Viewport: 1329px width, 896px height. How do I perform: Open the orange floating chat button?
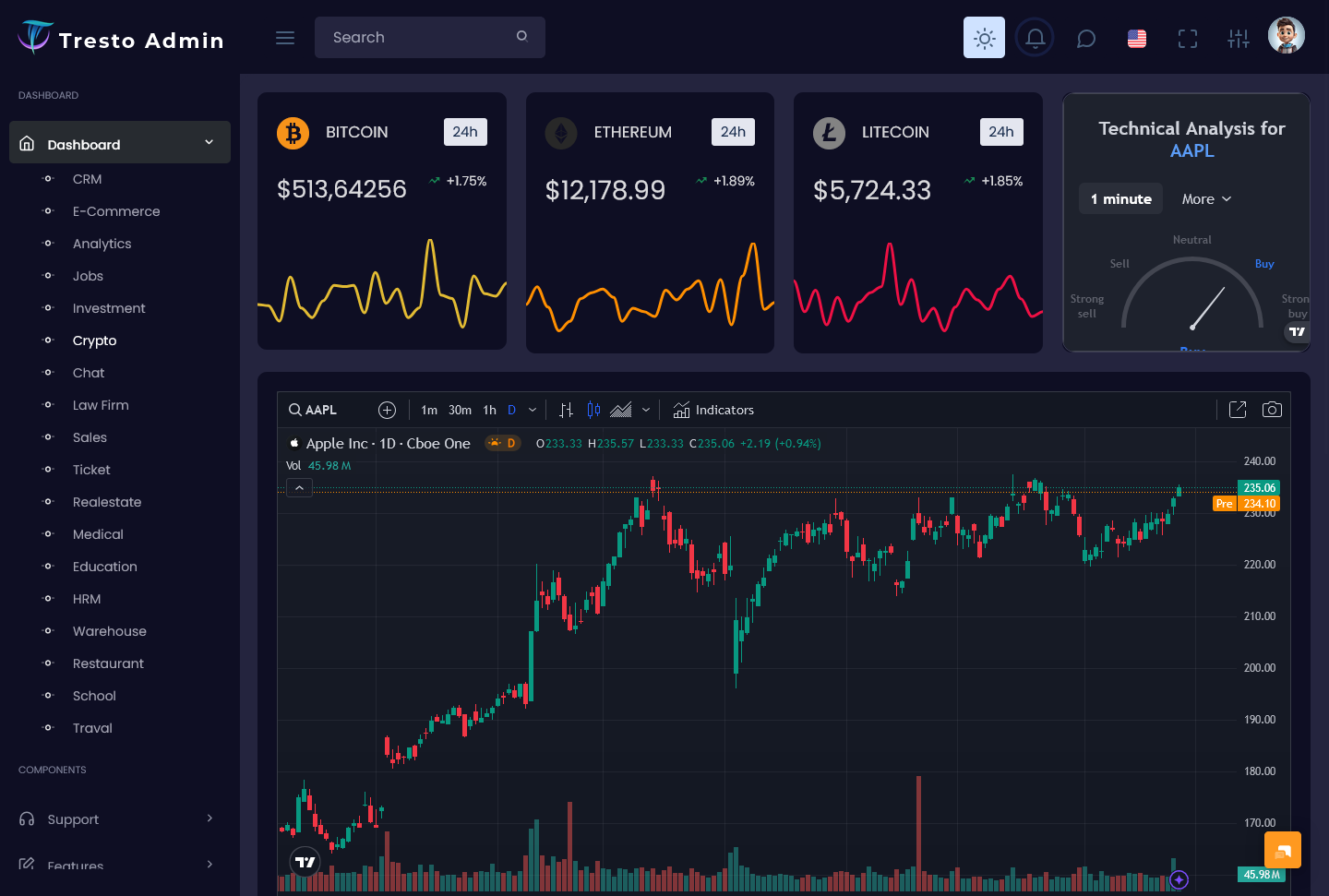[1283, 850]
